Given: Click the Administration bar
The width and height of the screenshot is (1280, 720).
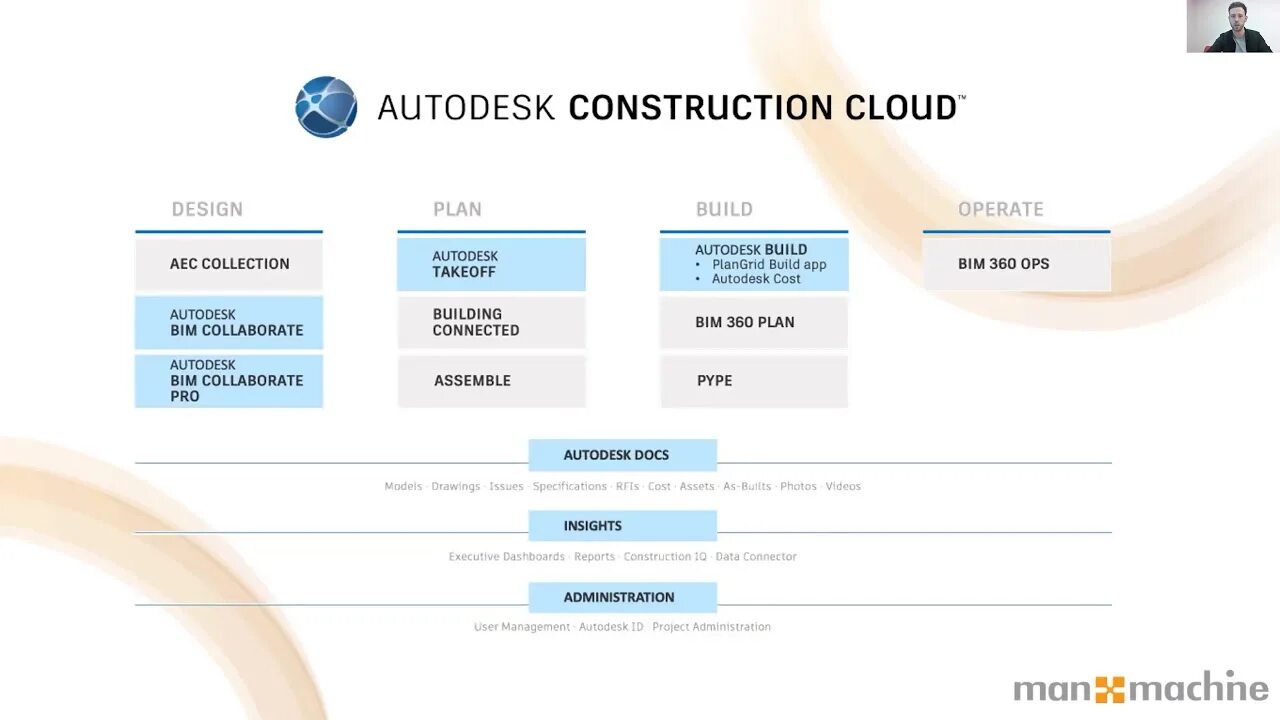Looking at the screenshot, I should point(623,597).
